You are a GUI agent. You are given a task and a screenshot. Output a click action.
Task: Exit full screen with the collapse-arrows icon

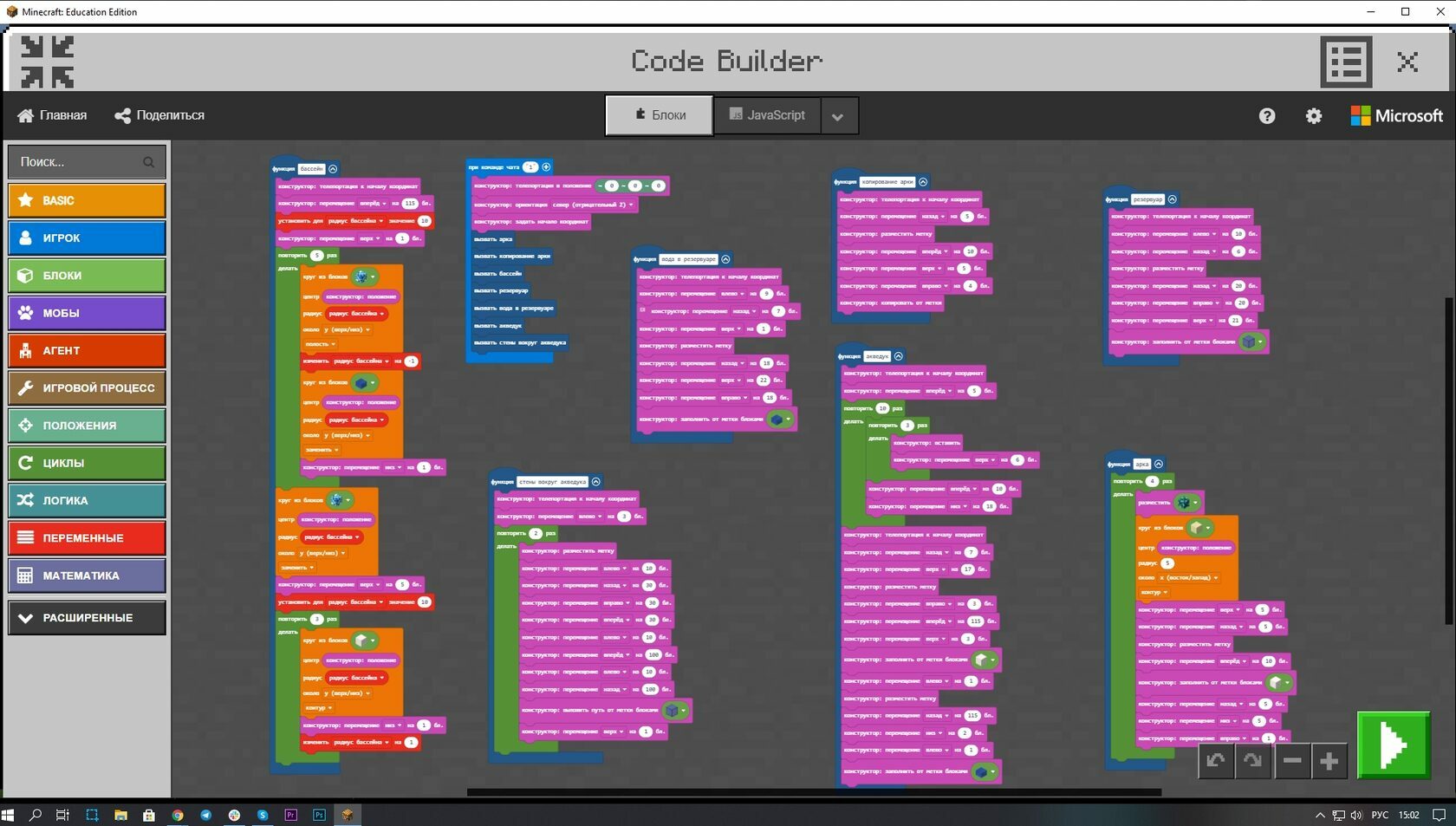(x=48, y=62)
